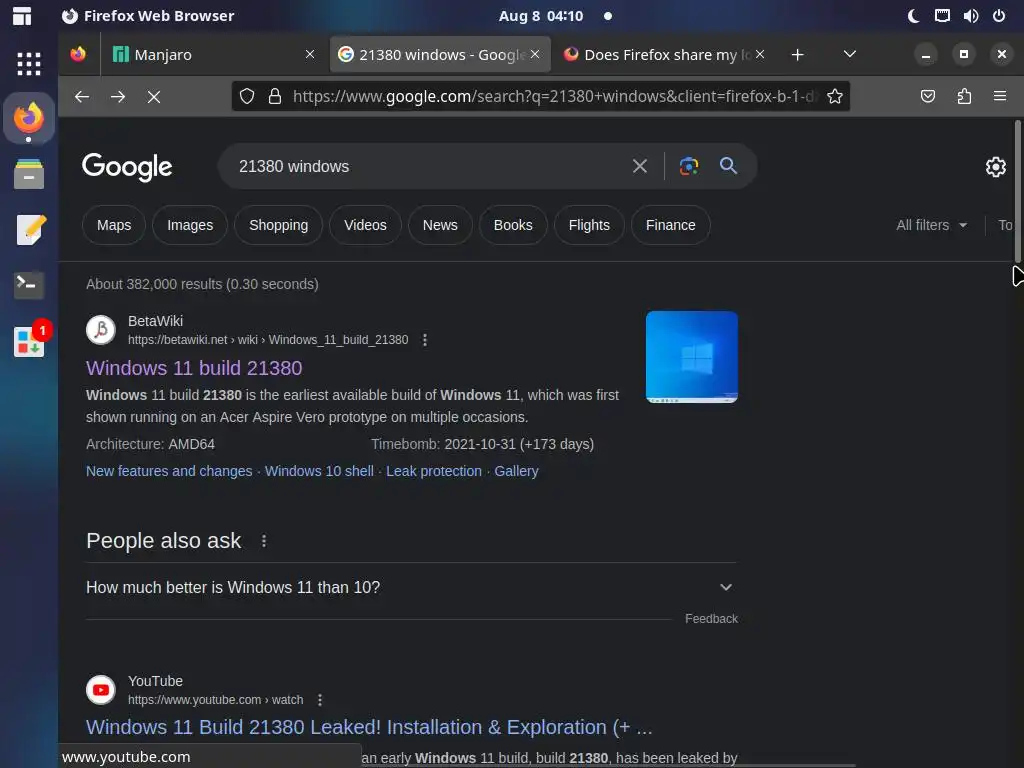Show applications grid in the dock
Viewport: 1024px width, 768px height.
pyautogui.click(x=29, y=63)
